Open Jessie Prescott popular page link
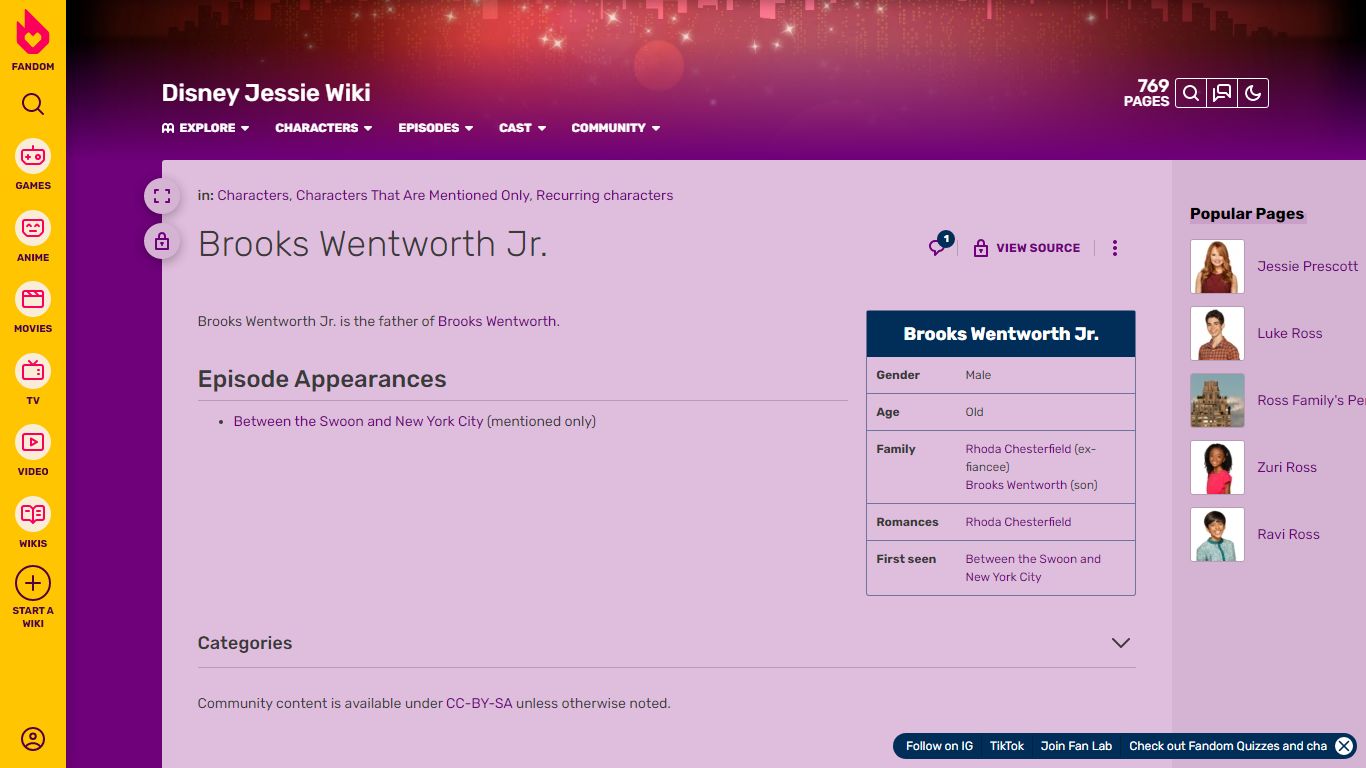This screenshot has width=1366, height=768. (1307, 266)
